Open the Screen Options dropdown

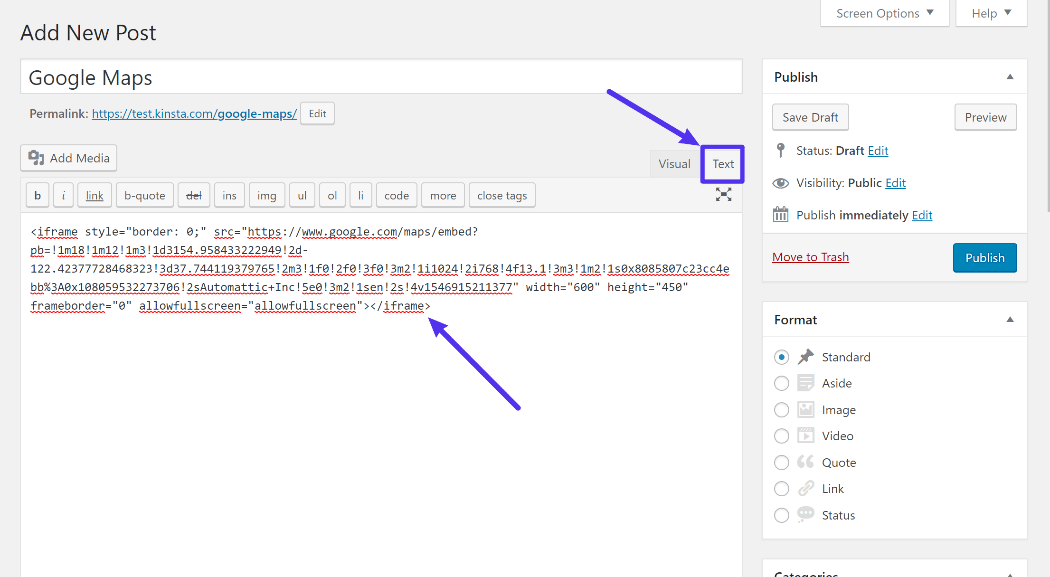point(884,13)
